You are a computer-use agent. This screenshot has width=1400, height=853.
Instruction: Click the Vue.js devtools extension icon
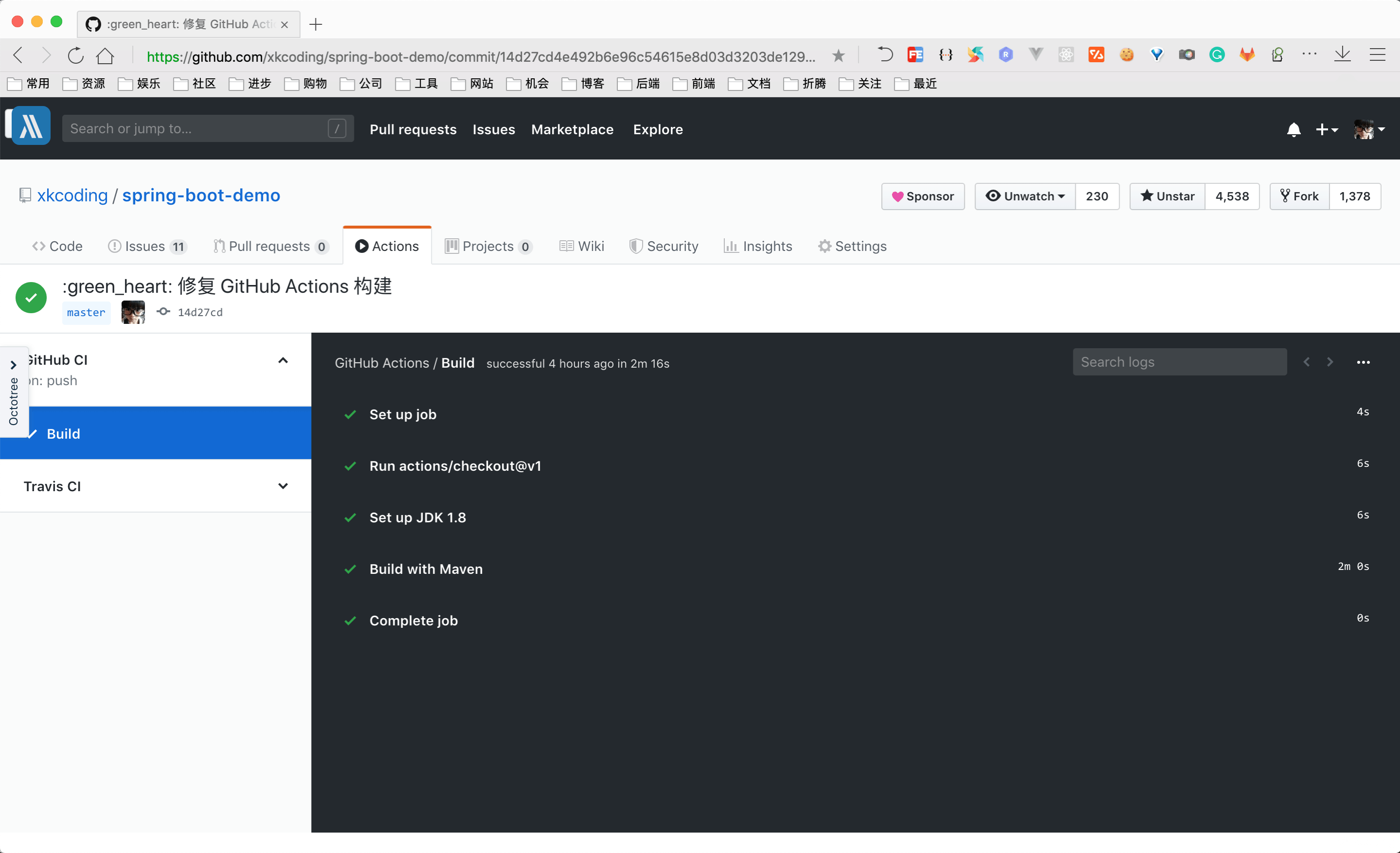pos(1036,54)
